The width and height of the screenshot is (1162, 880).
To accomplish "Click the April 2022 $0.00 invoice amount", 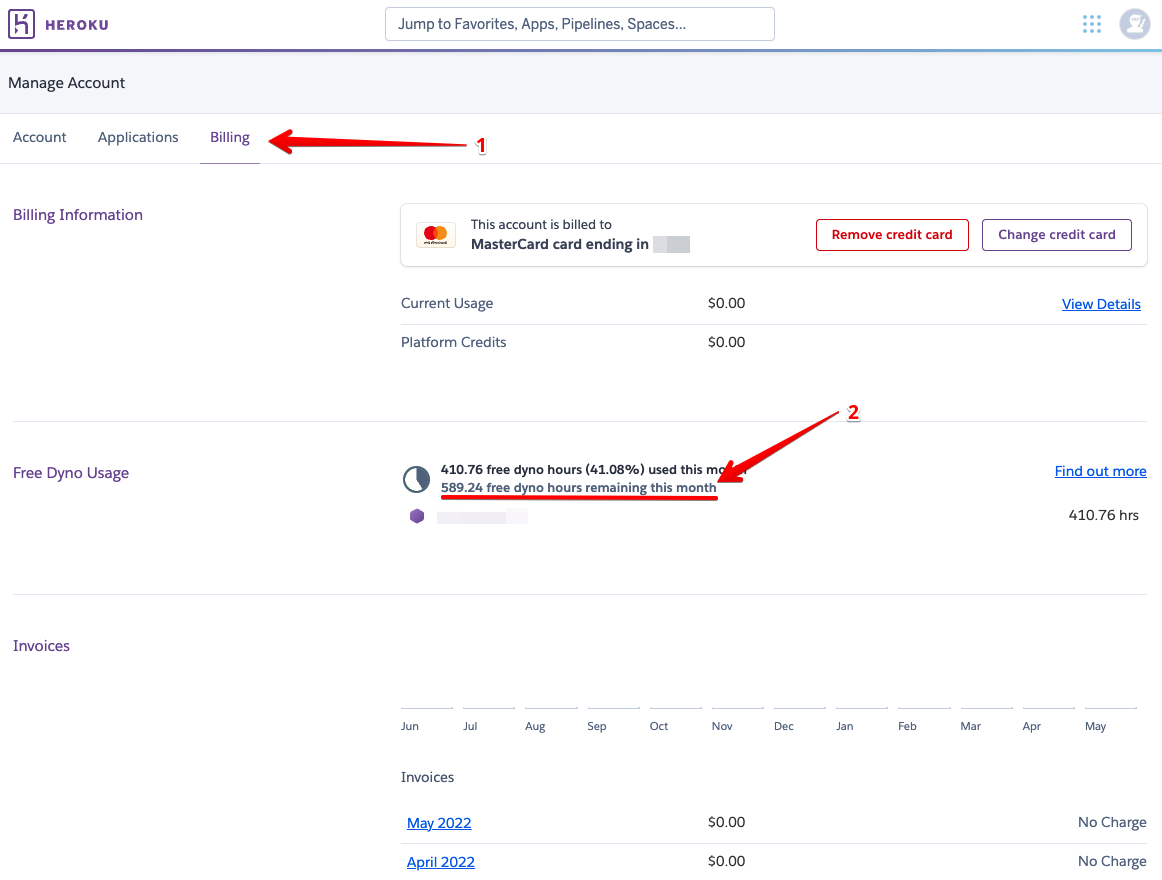I will (726, 861).
